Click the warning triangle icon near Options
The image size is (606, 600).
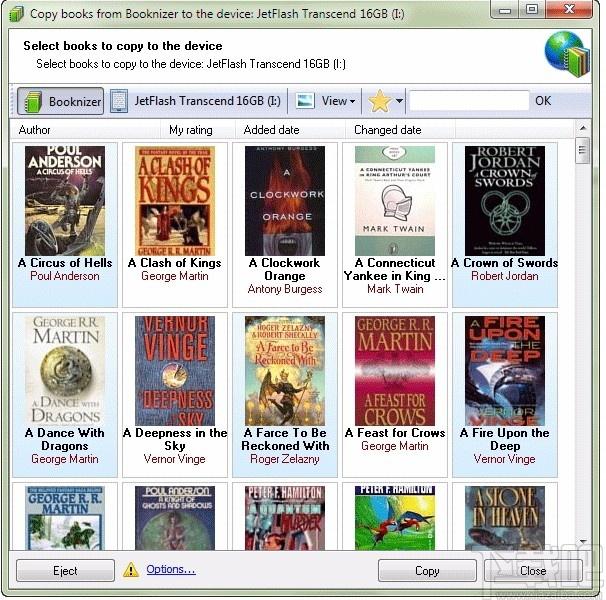[x=131, y=569]
